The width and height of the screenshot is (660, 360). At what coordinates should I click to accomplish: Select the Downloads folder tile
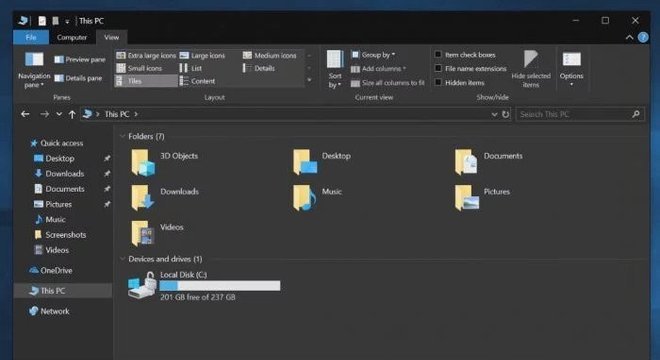[x=165, y=198]
